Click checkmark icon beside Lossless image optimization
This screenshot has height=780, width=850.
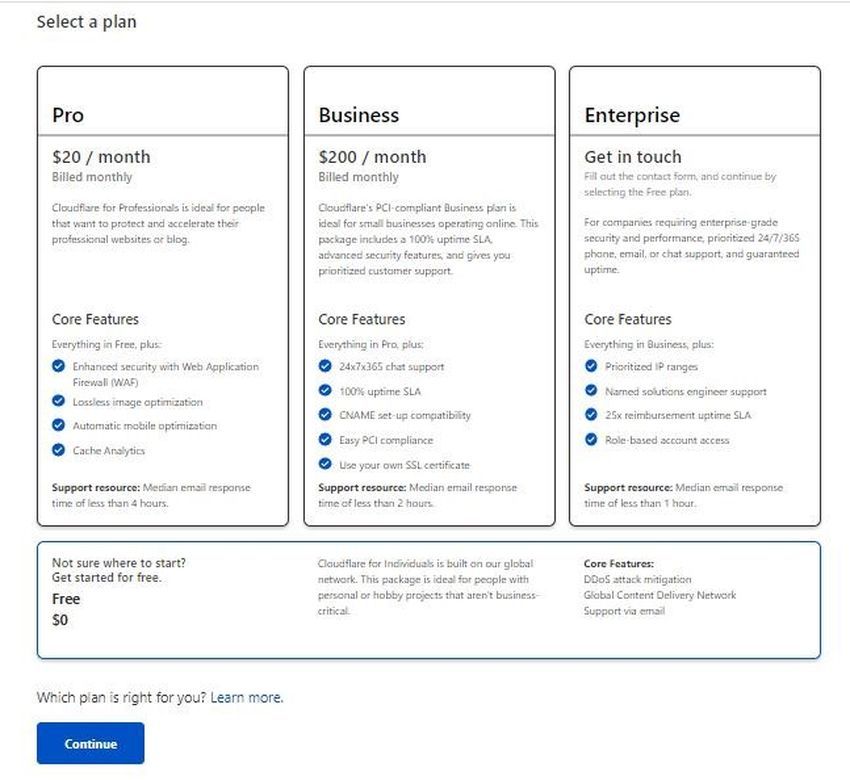click(59, 402)
